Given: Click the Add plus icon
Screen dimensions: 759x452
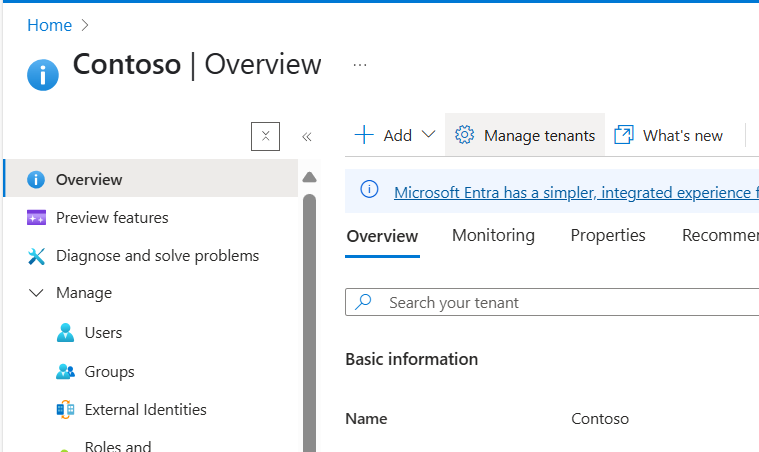Looking at the screenshot, I should [364, 135].
